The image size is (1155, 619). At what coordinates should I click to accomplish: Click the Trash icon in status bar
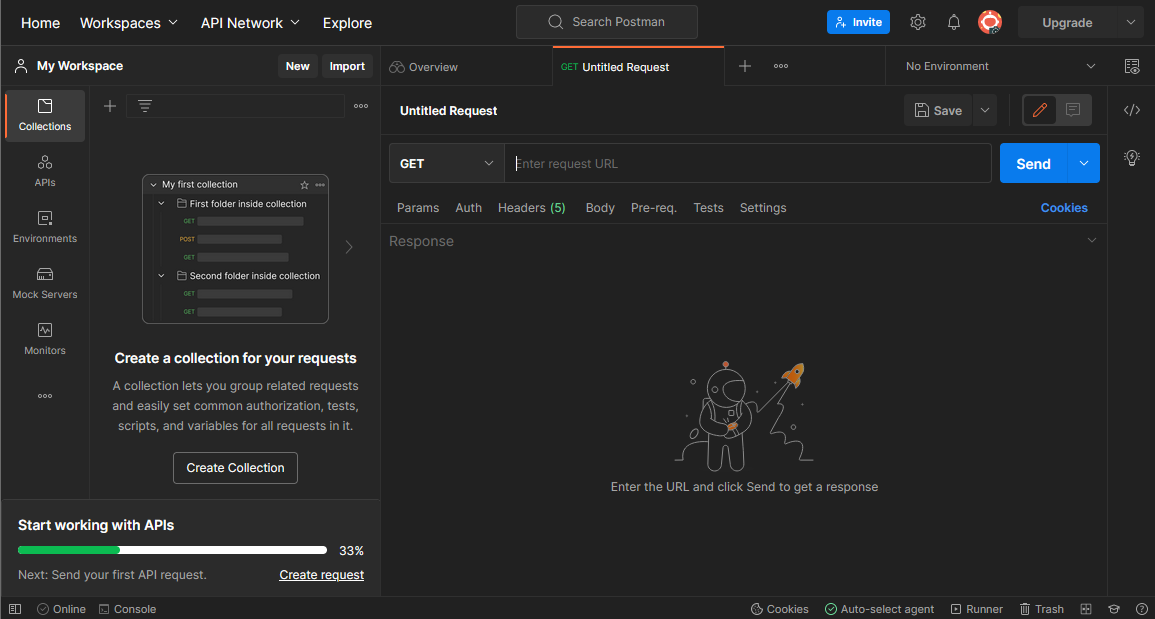pos(1041,609)
